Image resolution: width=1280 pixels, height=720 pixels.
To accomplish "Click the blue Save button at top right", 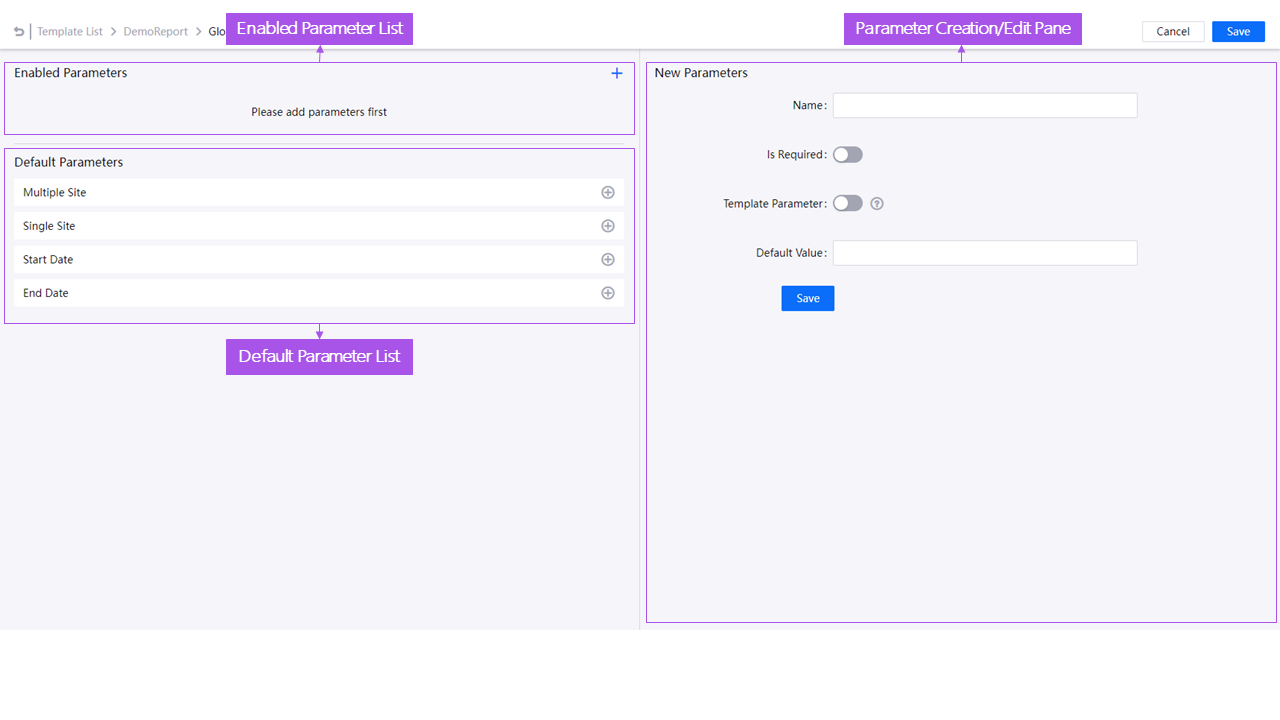I will (1238, 31).
